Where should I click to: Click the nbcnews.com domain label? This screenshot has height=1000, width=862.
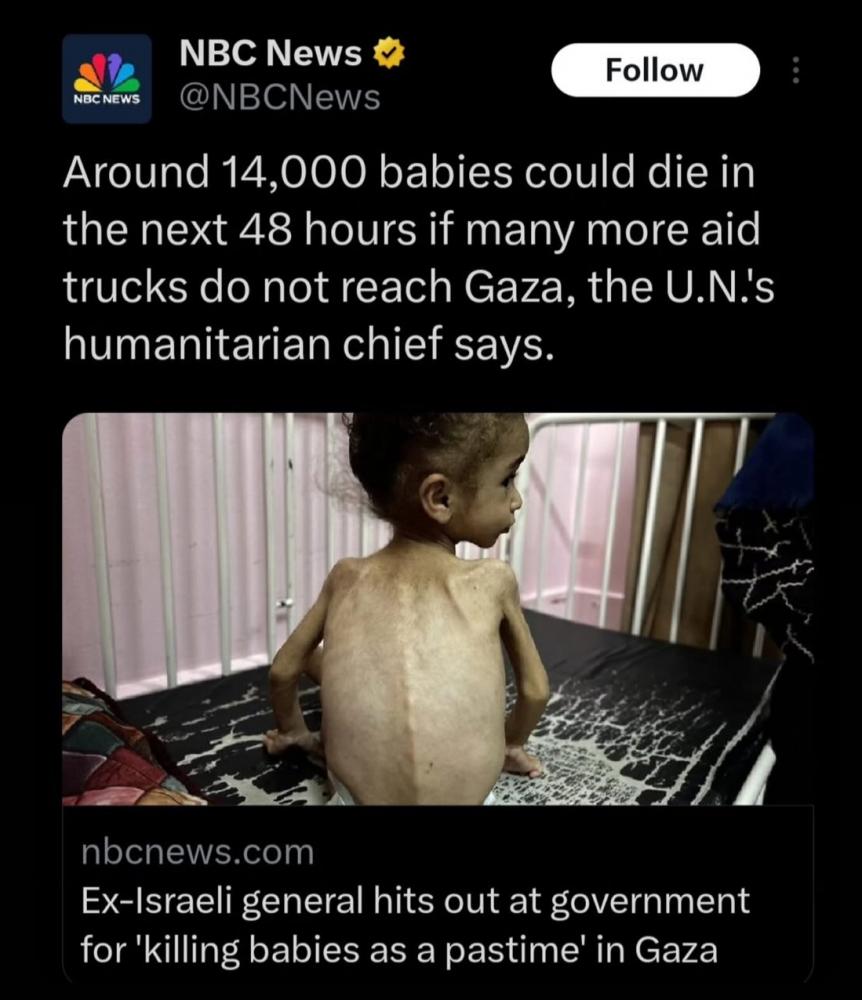(x=198, y=852)
